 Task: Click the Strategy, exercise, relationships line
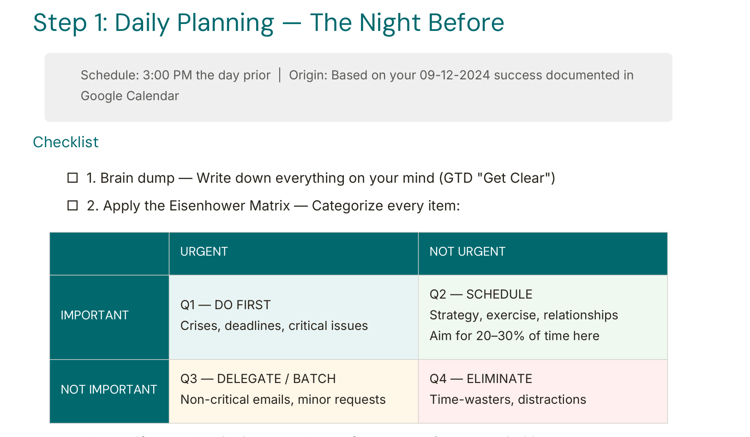point(523,315)
